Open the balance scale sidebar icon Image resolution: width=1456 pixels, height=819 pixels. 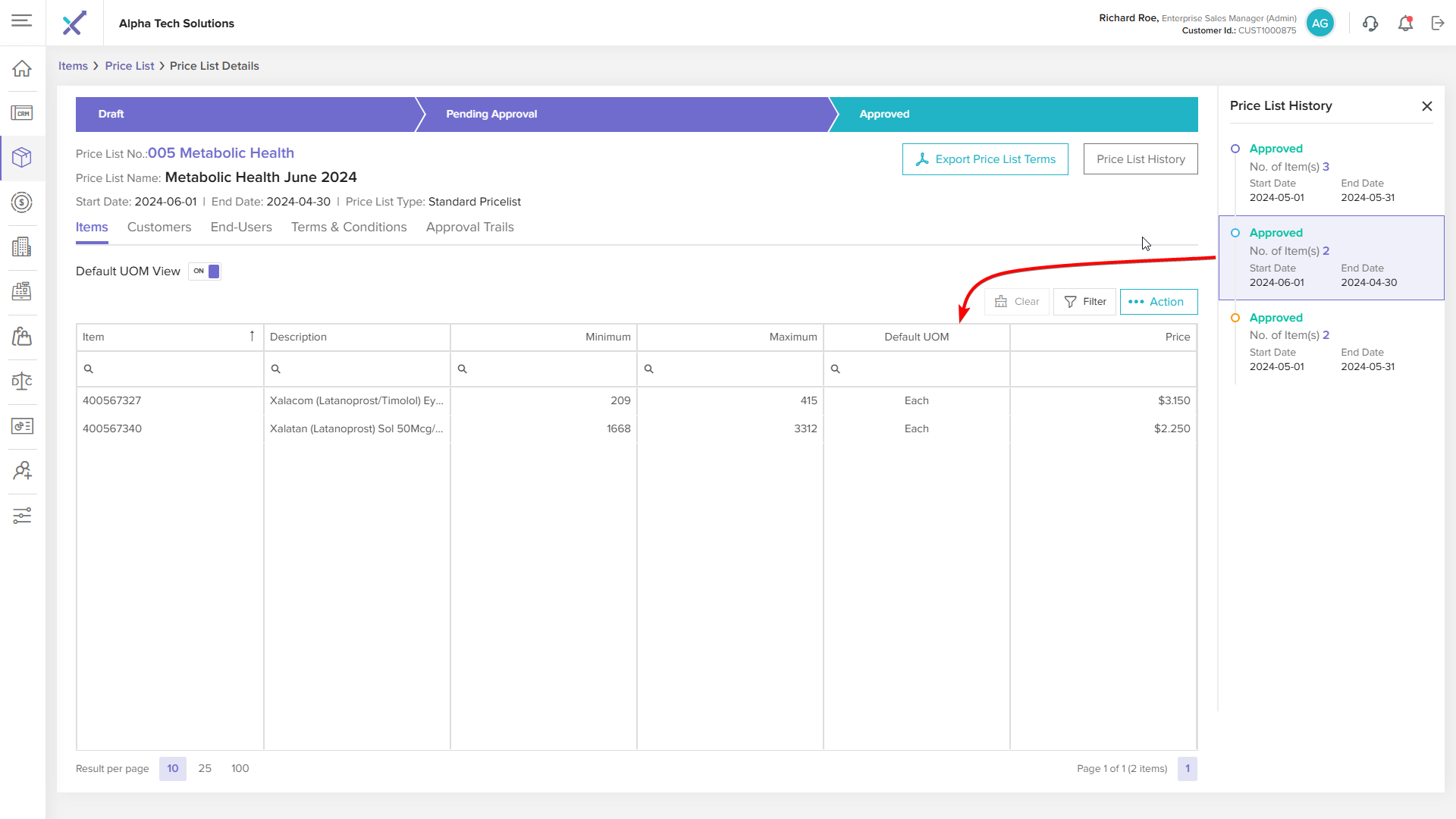tap(22, 381)
